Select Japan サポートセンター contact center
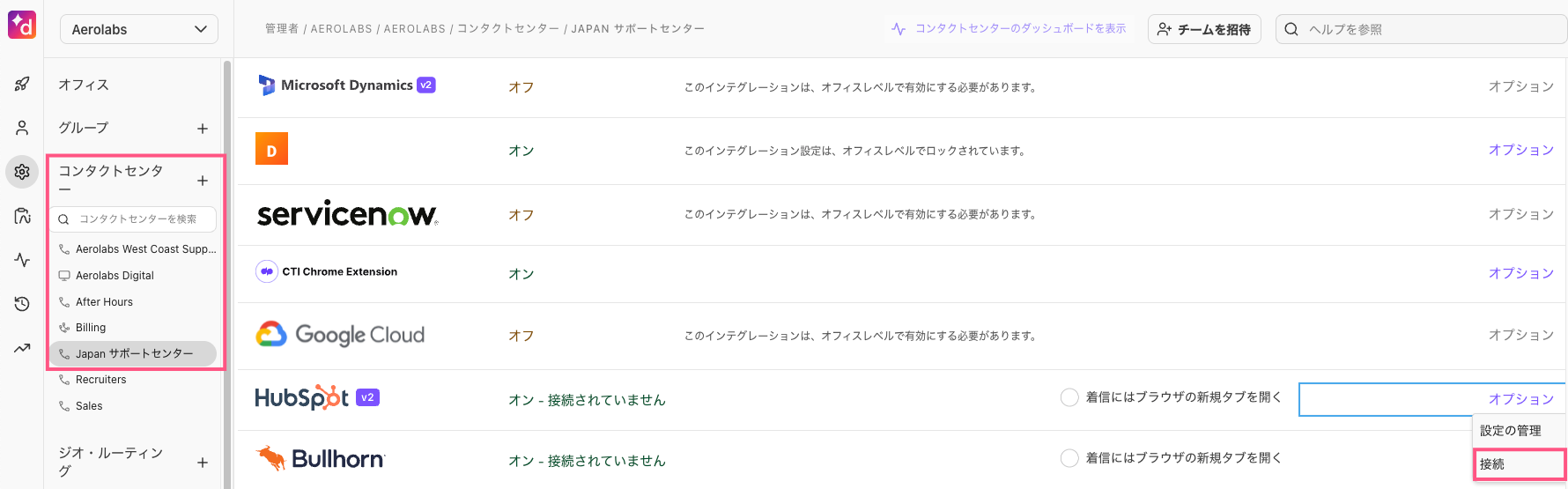The image size is (1568, 489). coord(133,353)
